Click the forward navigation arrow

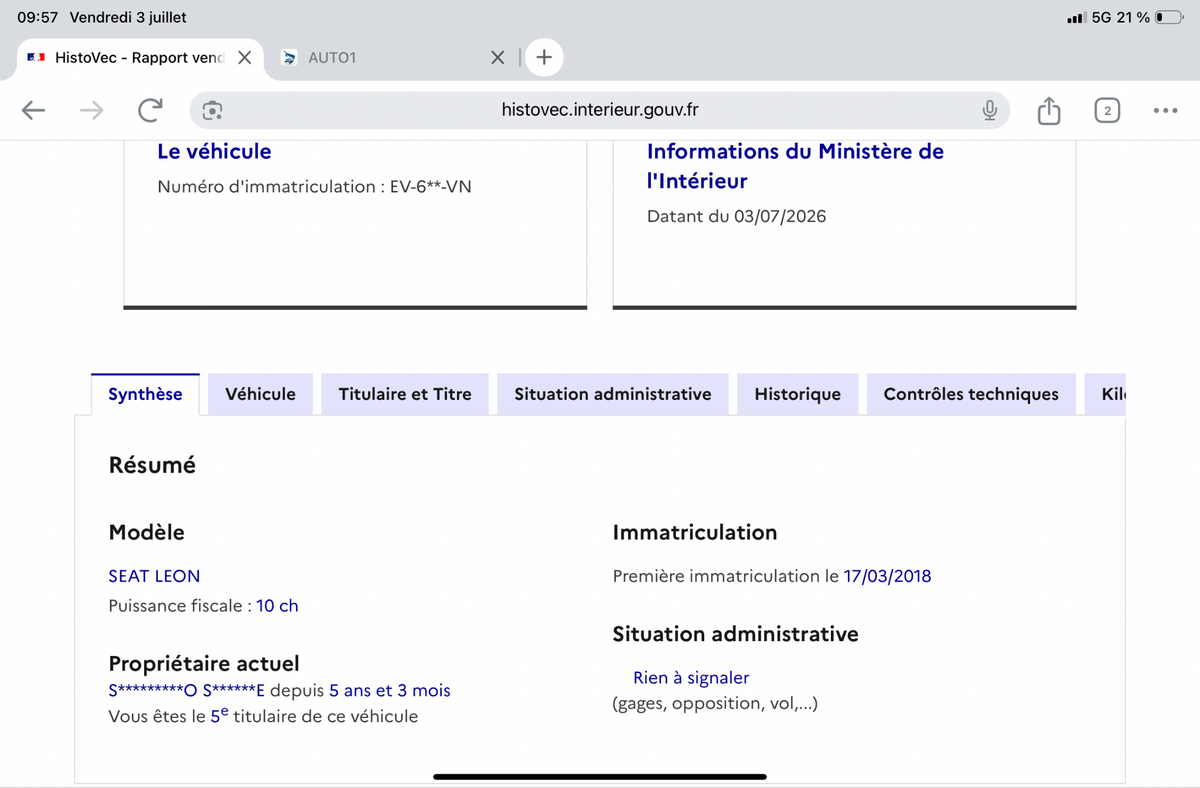91,110
